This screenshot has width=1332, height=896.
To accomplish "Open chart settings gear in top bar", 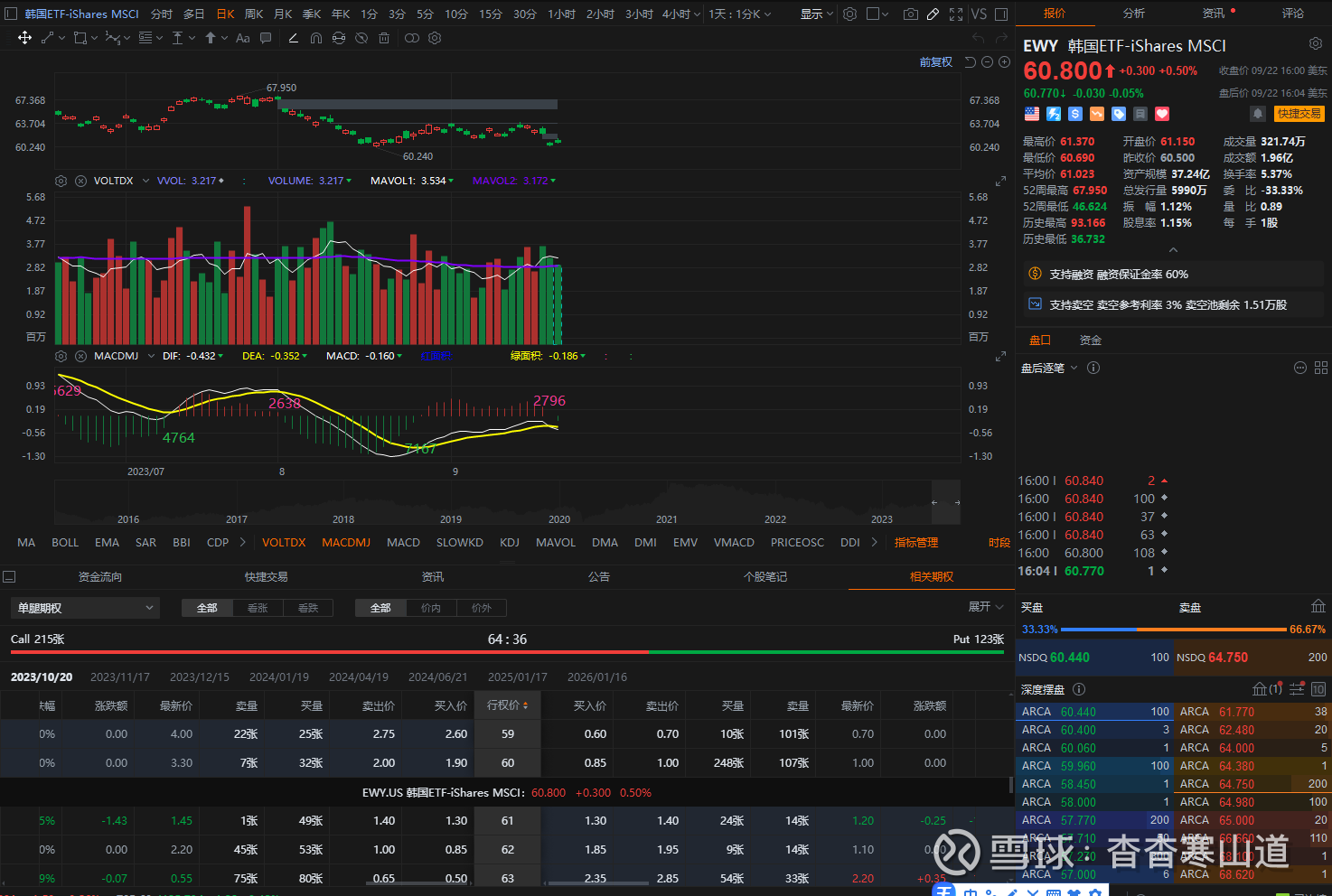I will click(849, 14).
